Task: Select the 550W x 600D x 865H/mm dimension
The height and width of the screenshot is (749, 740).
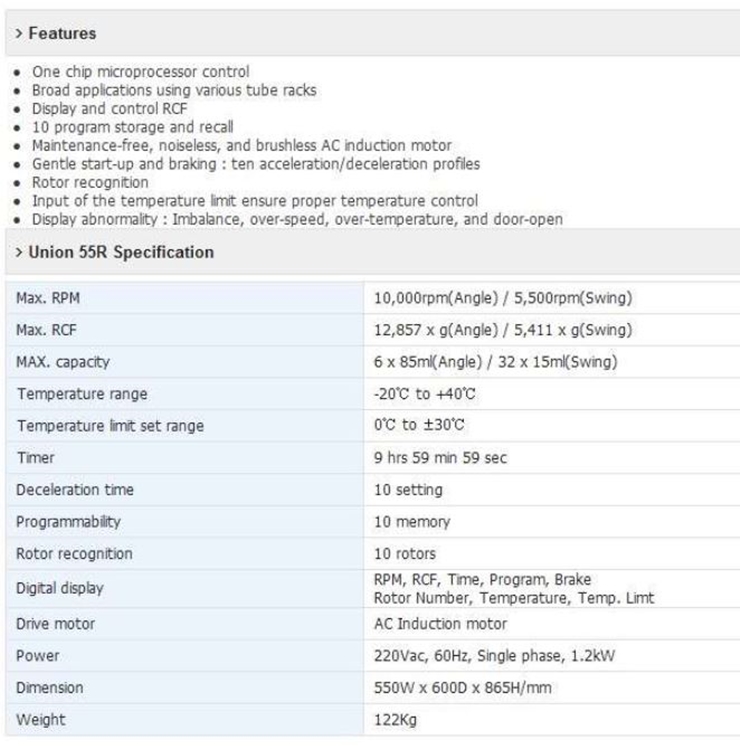Action: coord(462,688)
